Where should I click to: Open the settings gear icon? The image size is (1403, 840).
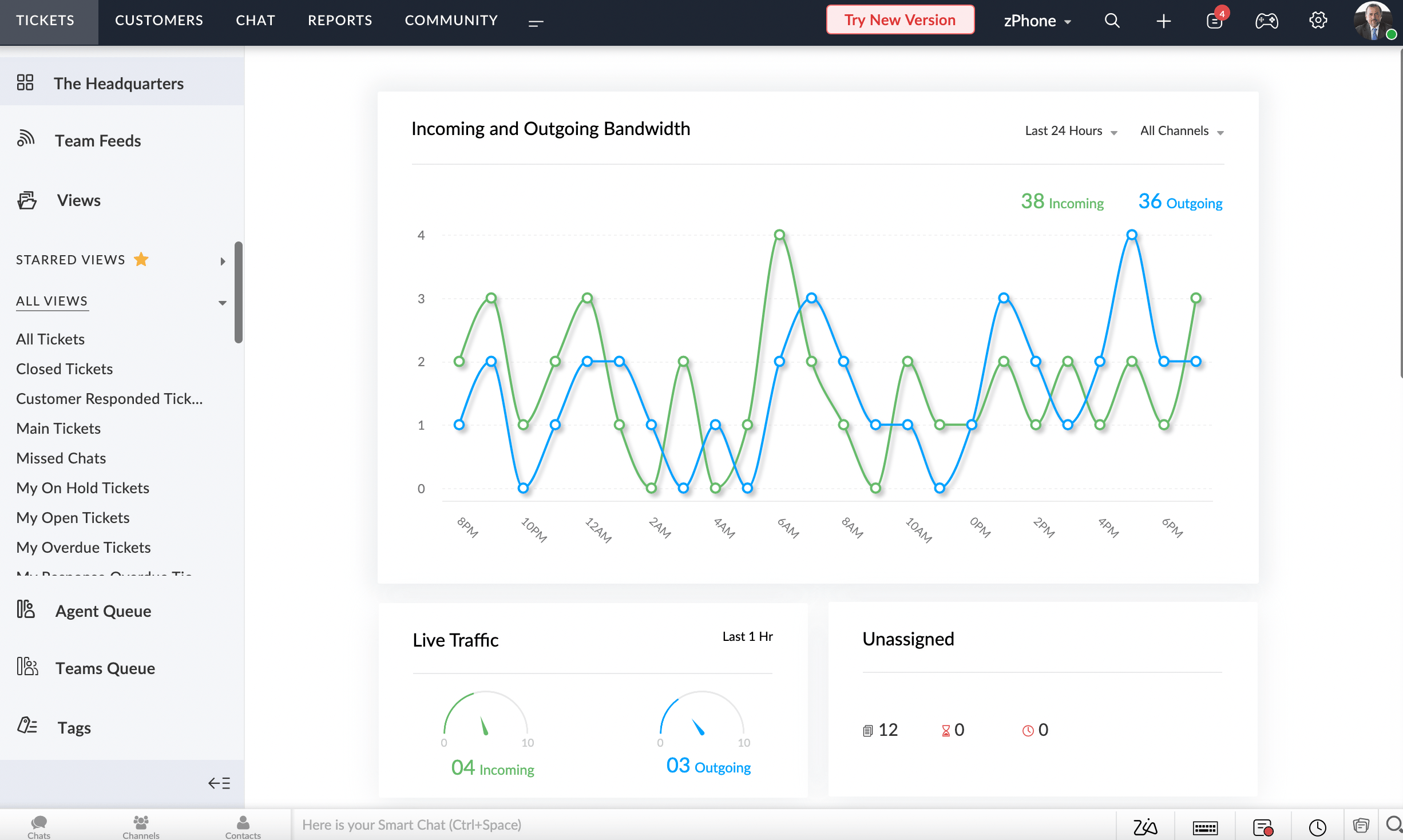point(1318,20)
